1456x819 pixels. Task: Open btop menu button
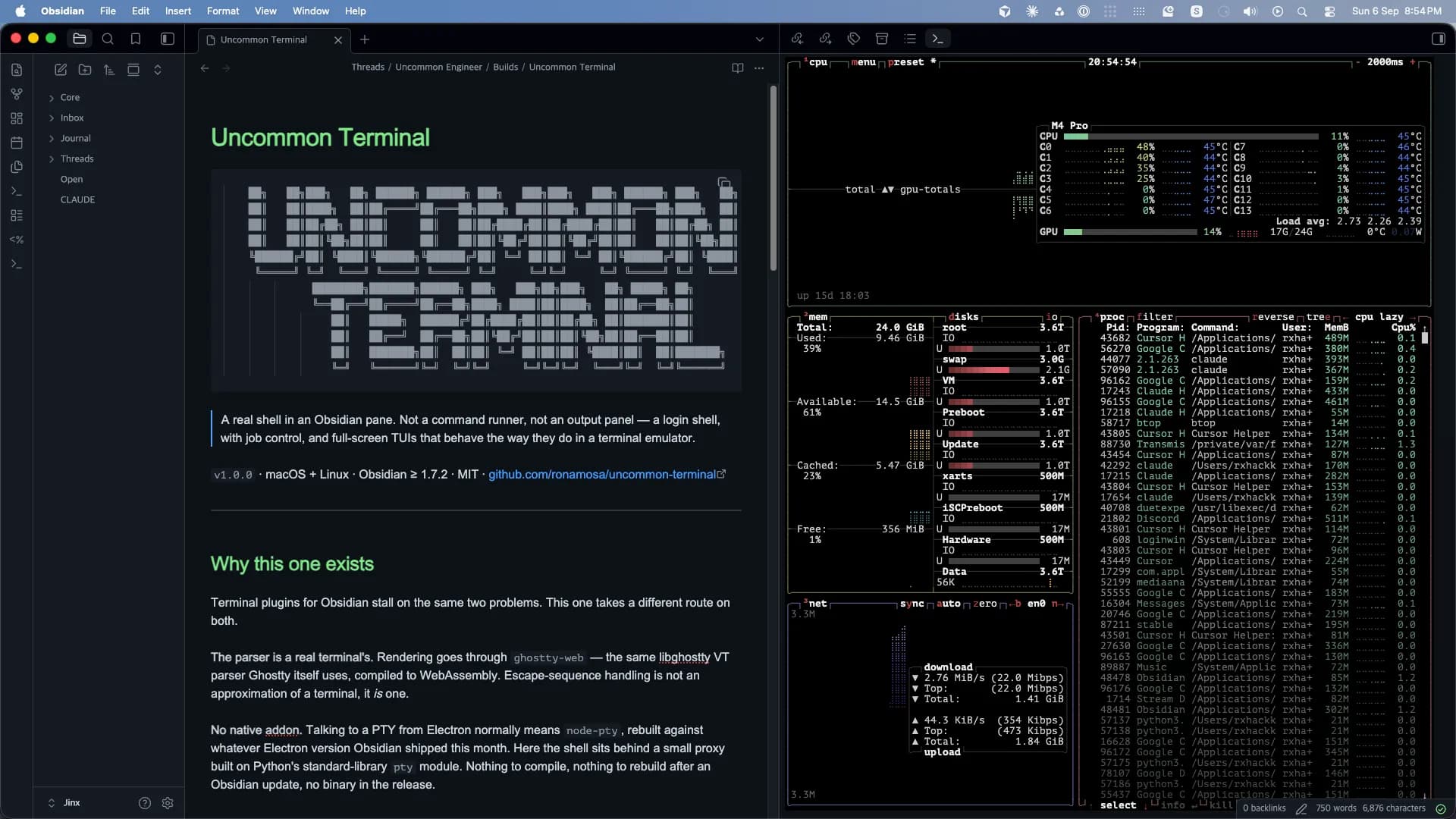click(x=863, y=62)
